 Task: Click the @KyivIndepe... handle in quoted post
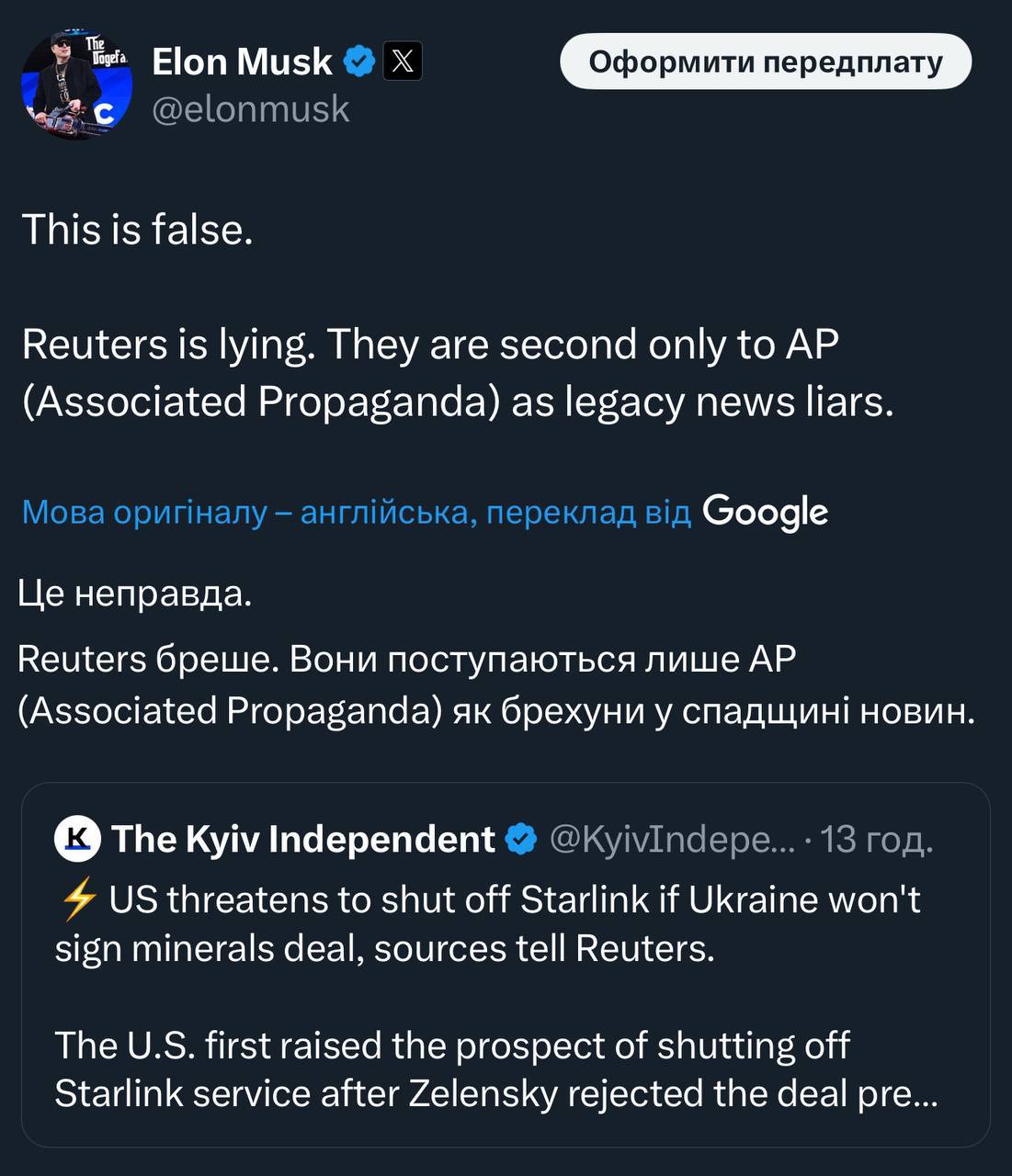[x=672, y=838]
